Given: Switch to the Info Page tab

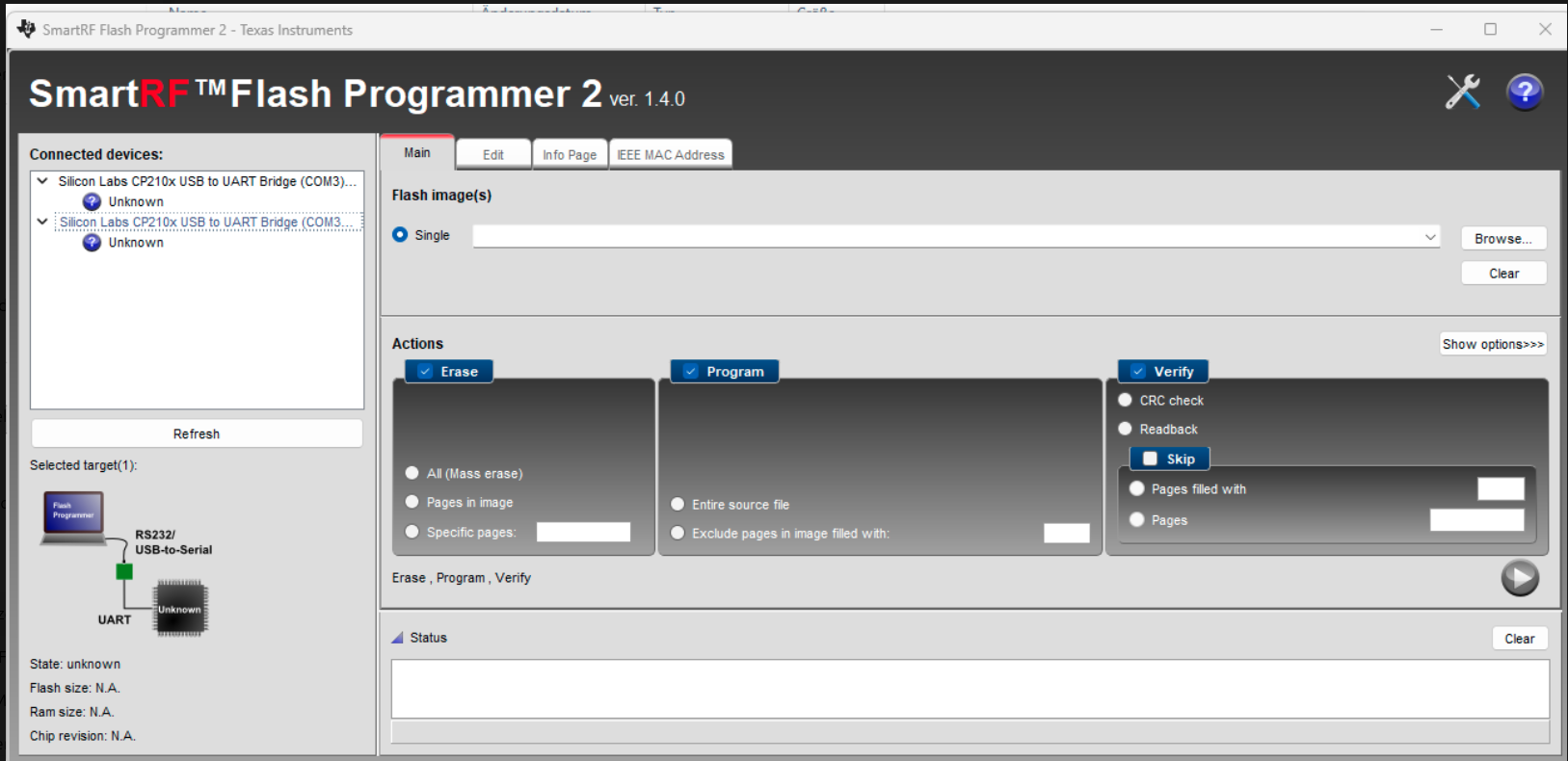Looking at the screenshot, I should [569, 155].
